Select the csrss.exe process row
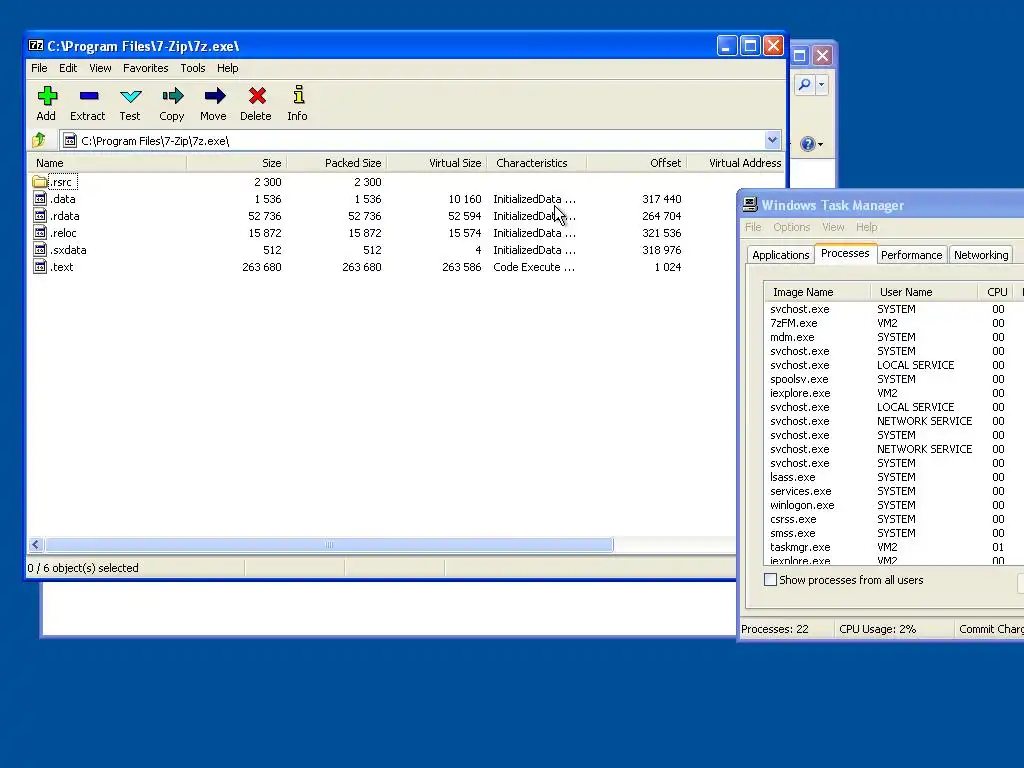 click(893, 519)
